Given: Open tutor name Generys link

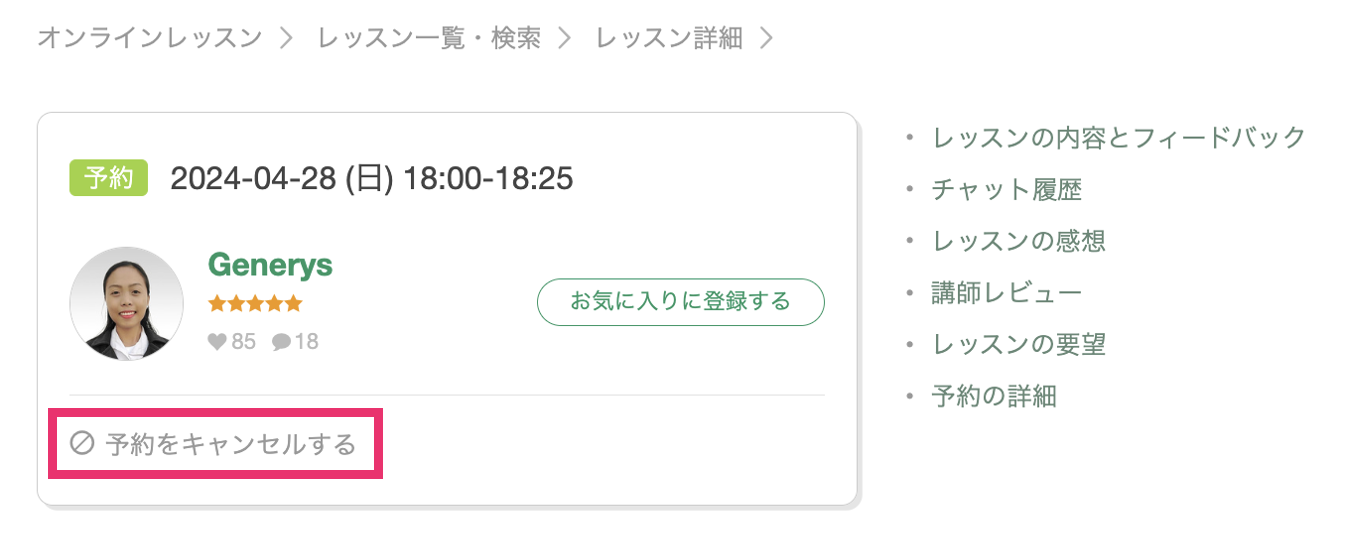Looking at the screenshot, I should click(x=270, y=265).
